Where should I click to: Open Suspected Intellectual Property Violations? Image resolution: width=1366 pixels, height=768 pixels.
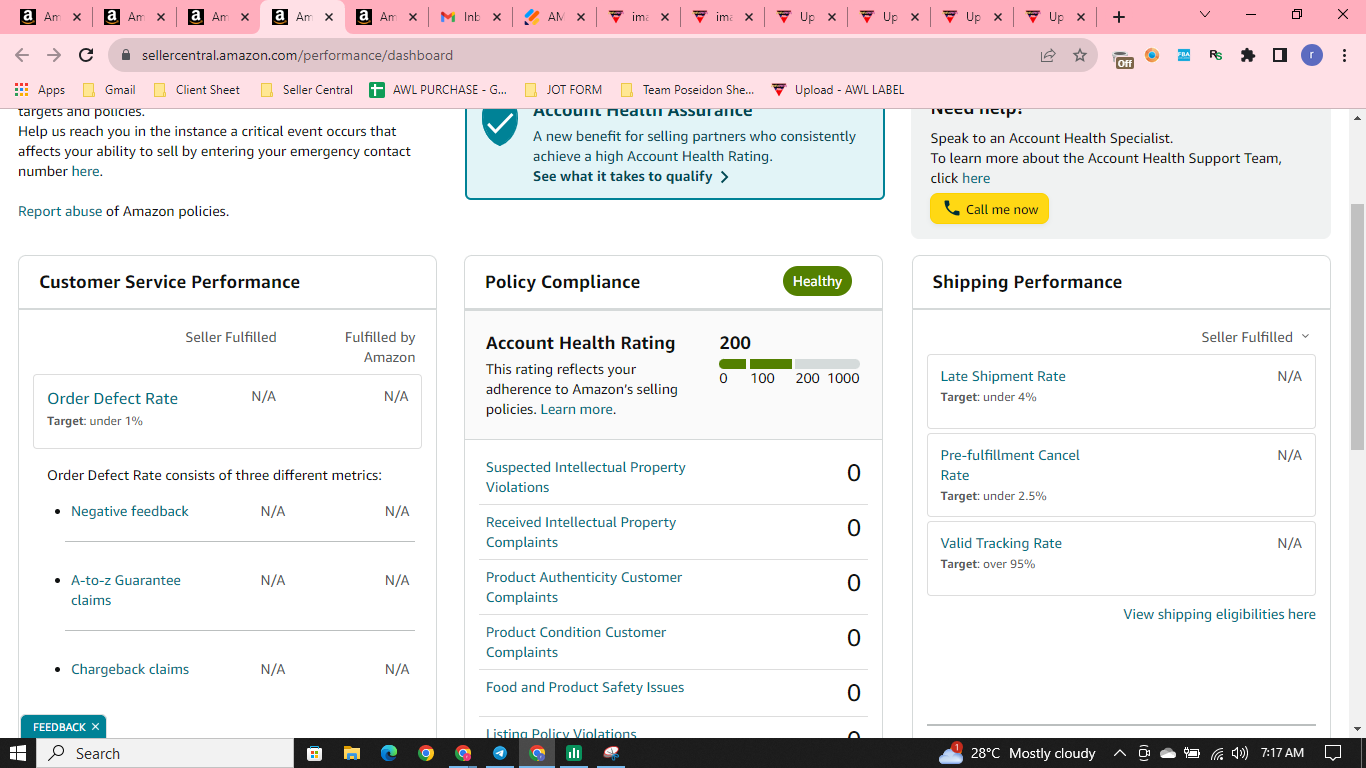click(x=586, y=477)
